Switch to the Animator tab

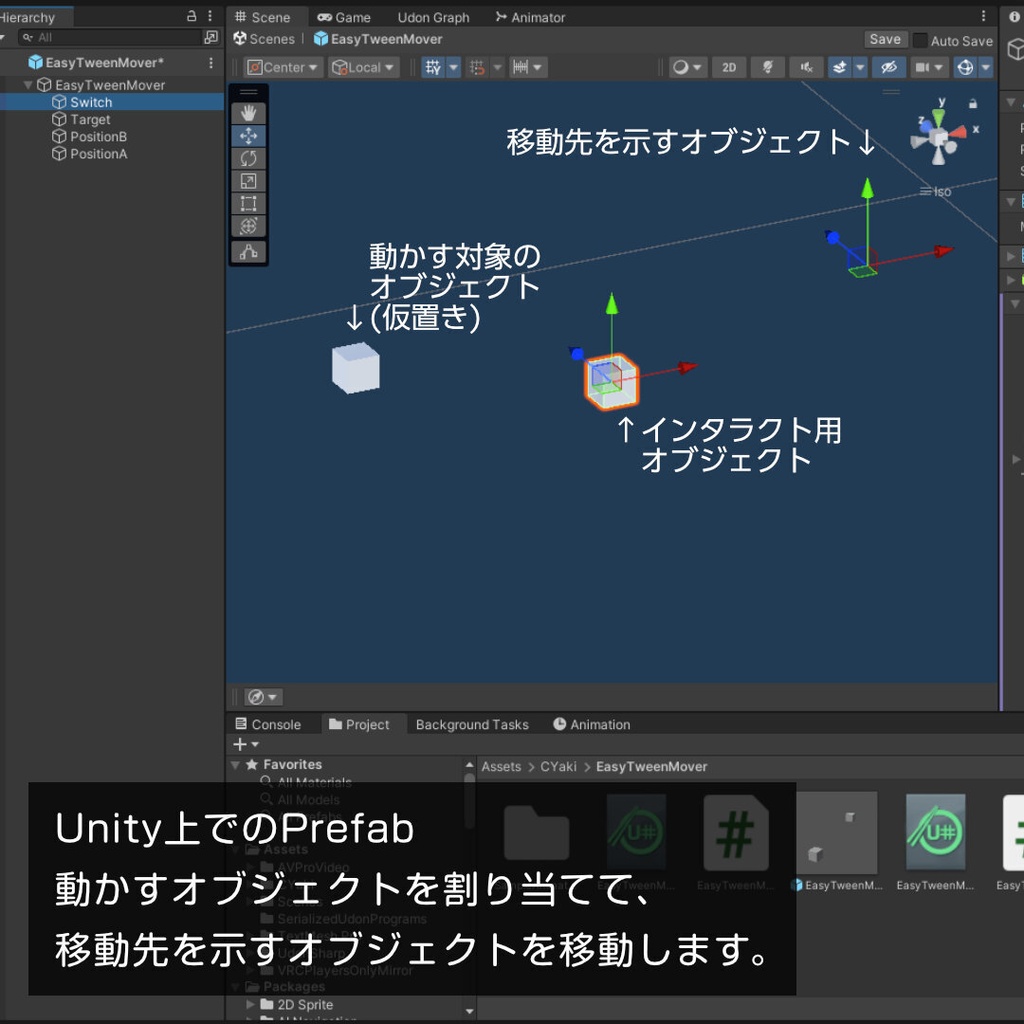530,18
